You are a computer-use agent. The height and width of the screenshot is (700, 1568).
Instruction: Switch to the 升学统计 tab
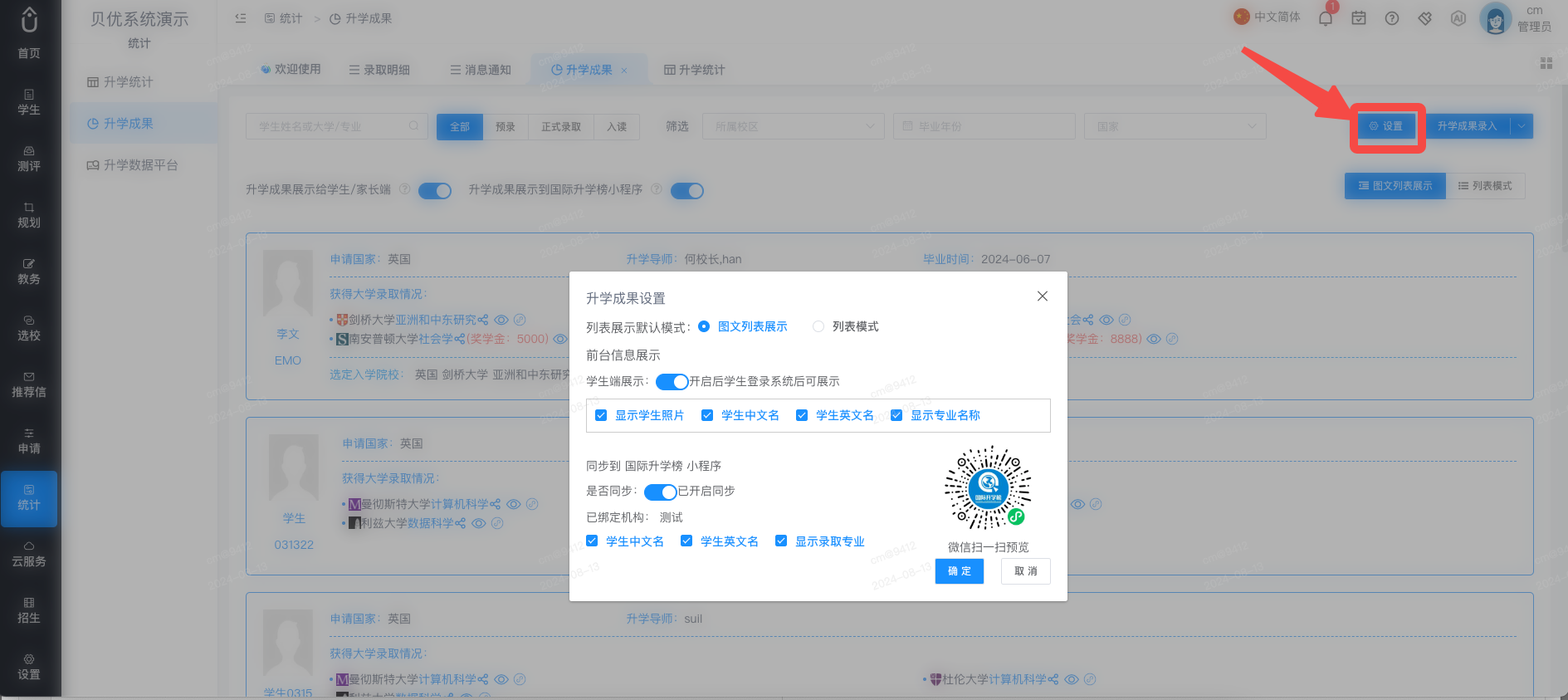[695, 70]
